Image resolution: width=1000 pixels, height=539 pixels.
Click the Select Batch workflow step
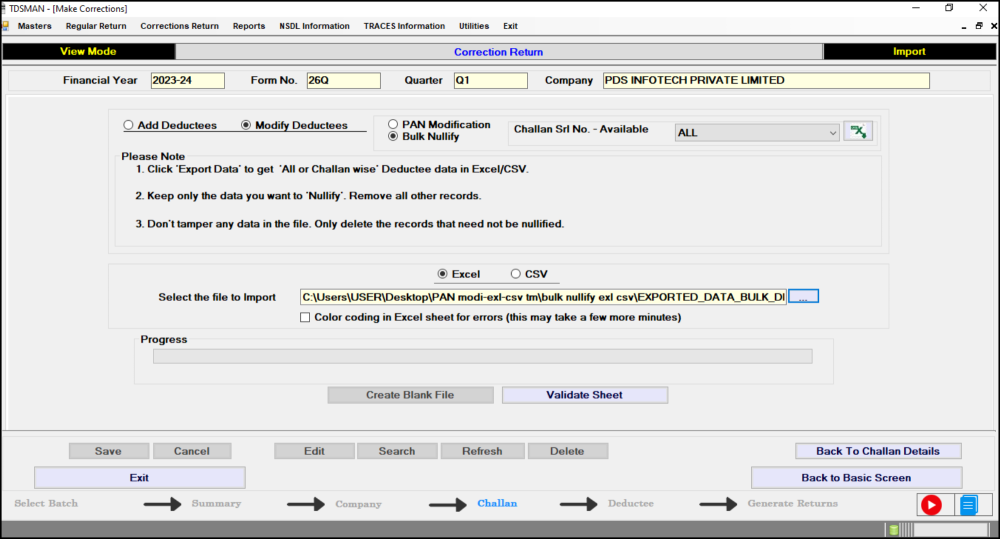click(x=46, y=503)
